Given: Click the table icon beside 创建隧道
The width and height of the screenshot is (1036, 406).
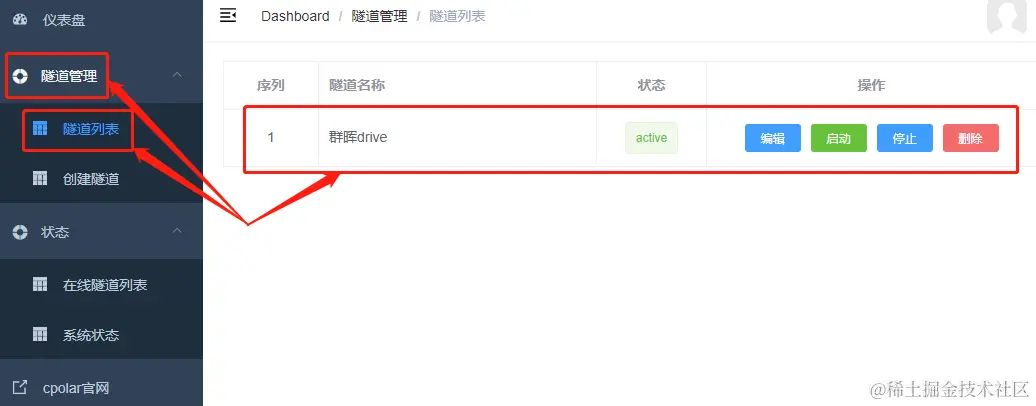Looking at the screenshot, I should (40, 178).
